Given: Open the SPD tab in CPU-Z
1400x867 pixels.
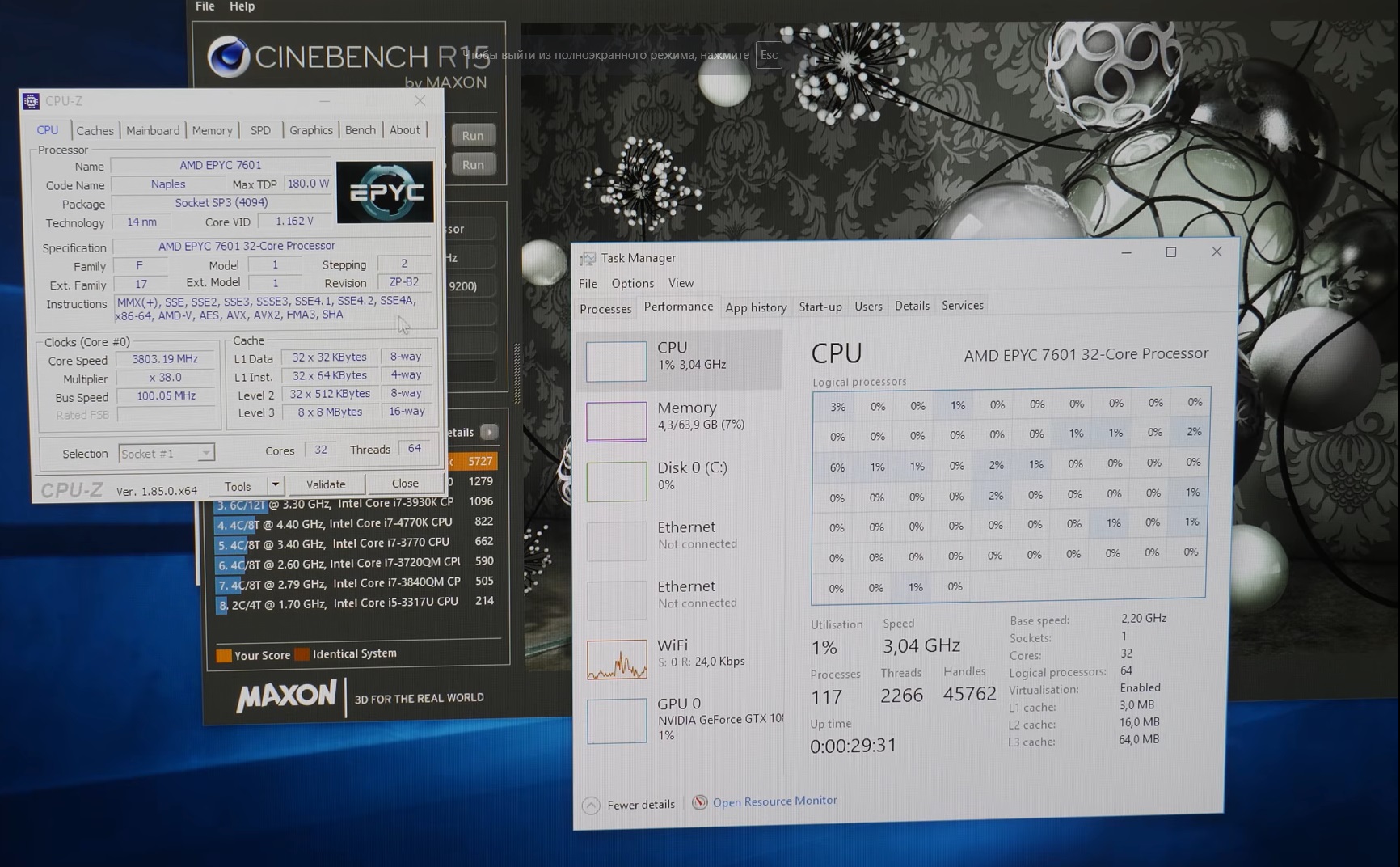Looking at the screenshot, I should click(x=260, y=129).
